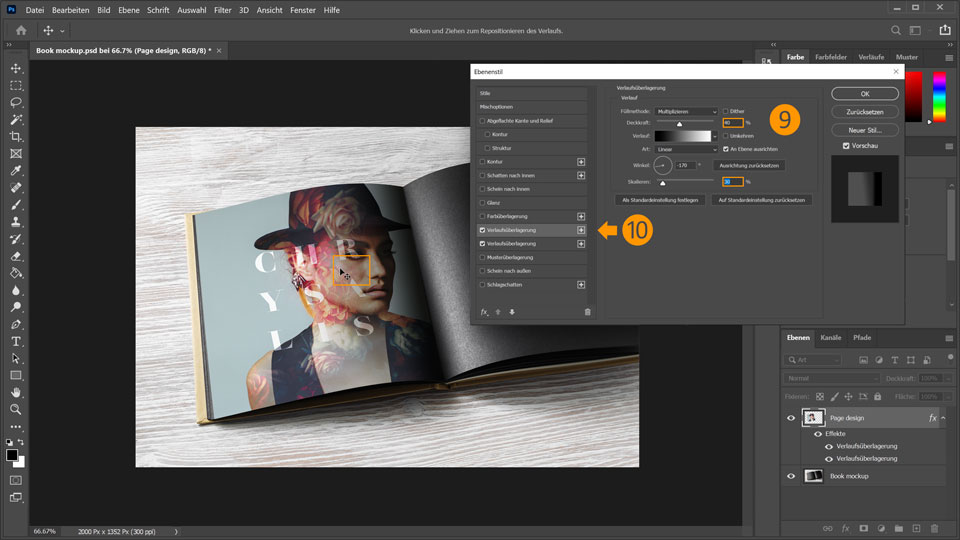The width and height of the screenshot is (960, 540).
Task: Click Neuer Stil... button
Action: pos(865,130)
